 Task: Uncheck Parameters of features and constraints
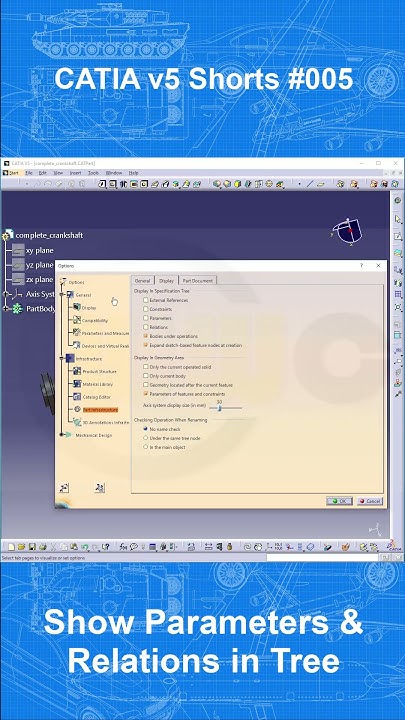pos(146,394)
